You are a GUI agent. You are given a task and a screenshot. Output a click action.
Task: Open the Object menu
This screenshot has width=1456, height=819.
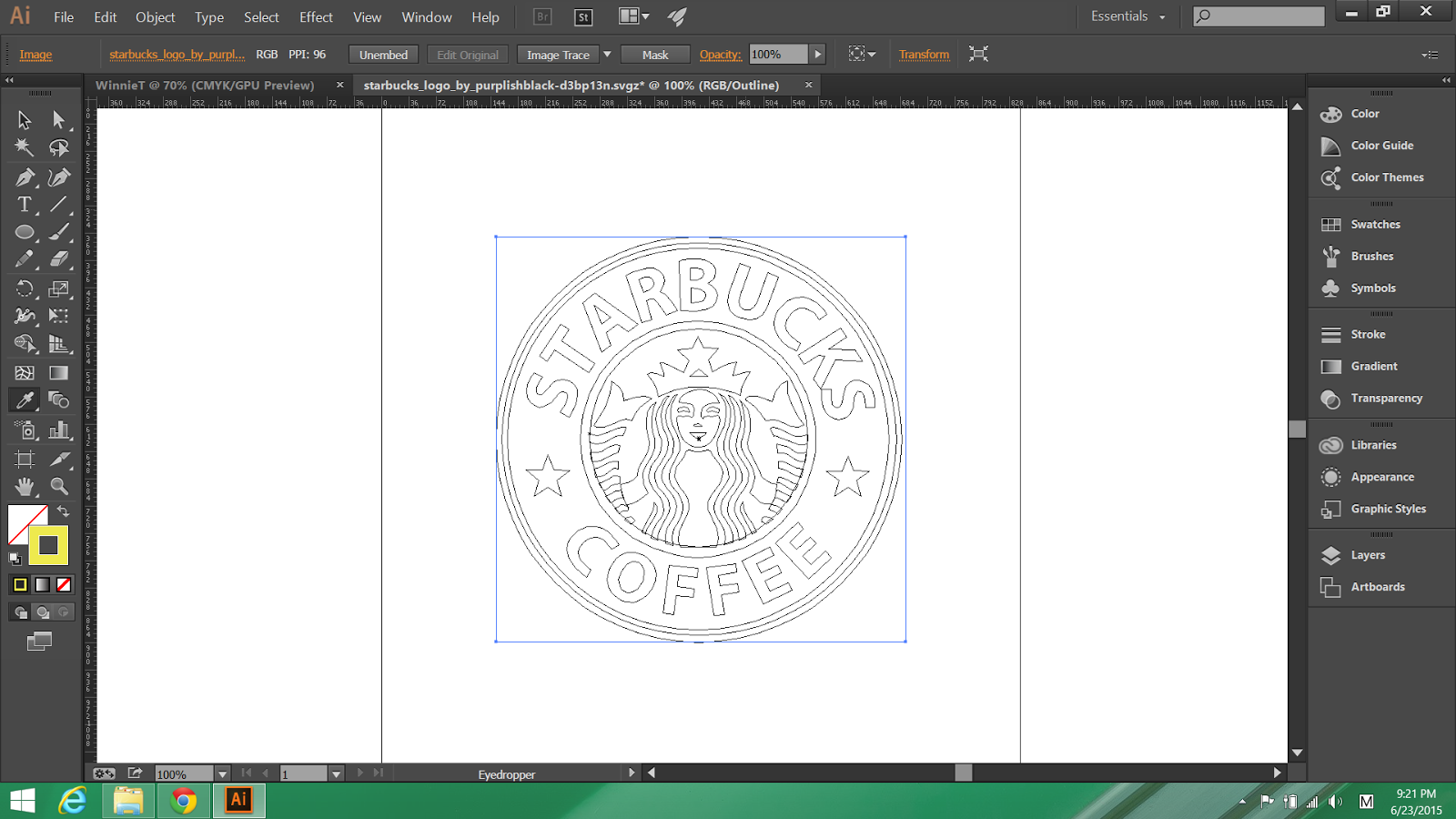[156, 16]
